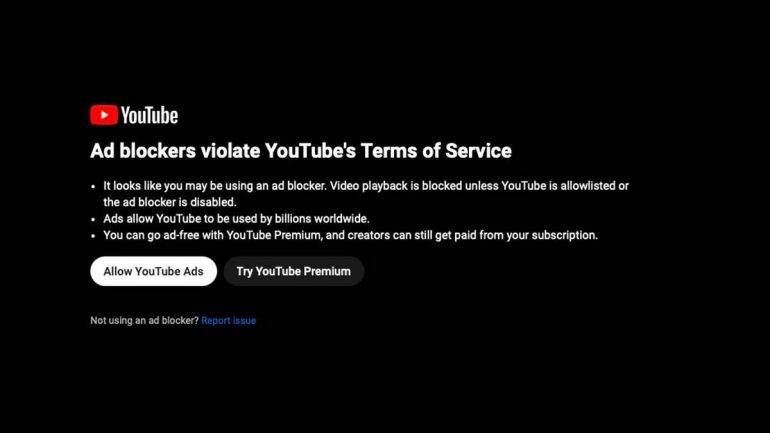The height and width of the screenshot is (433, 770).
Task: Click the bullet dot before 'It looks like'
Action: pyautogui.click(x=93, y=187)
